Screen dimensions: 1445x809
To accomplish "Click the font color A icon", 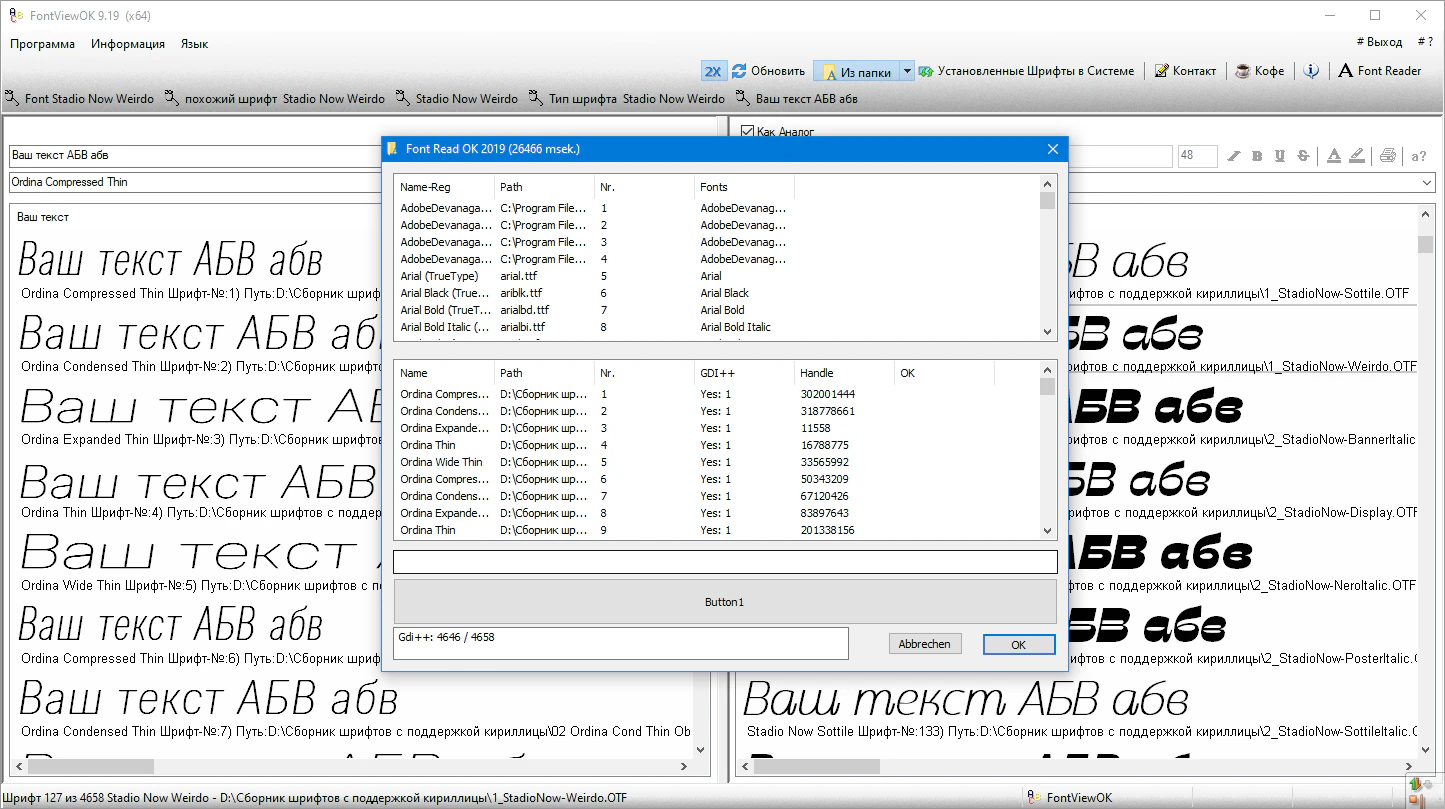I will (x=1333, y=156).
